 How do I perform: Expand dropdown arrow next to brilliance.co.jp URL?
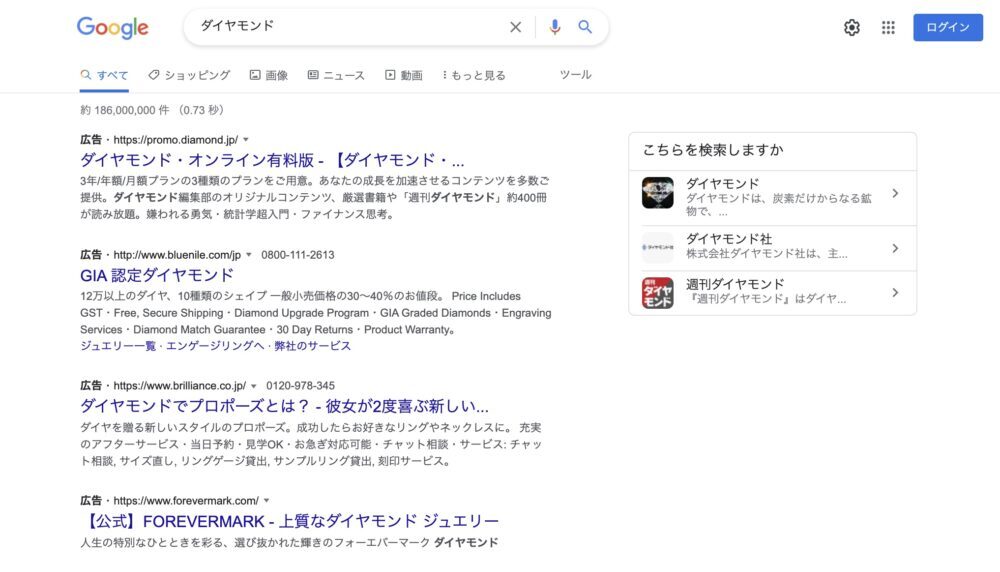254,386
